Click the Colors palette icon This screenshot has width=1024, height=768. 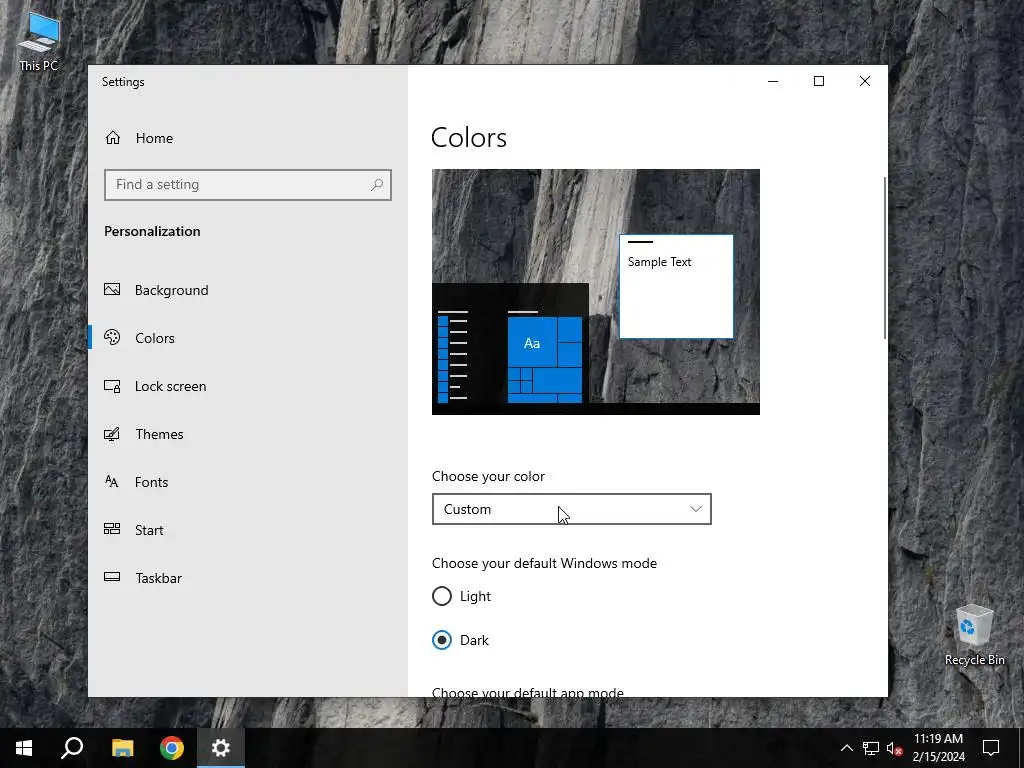point(112,338)
